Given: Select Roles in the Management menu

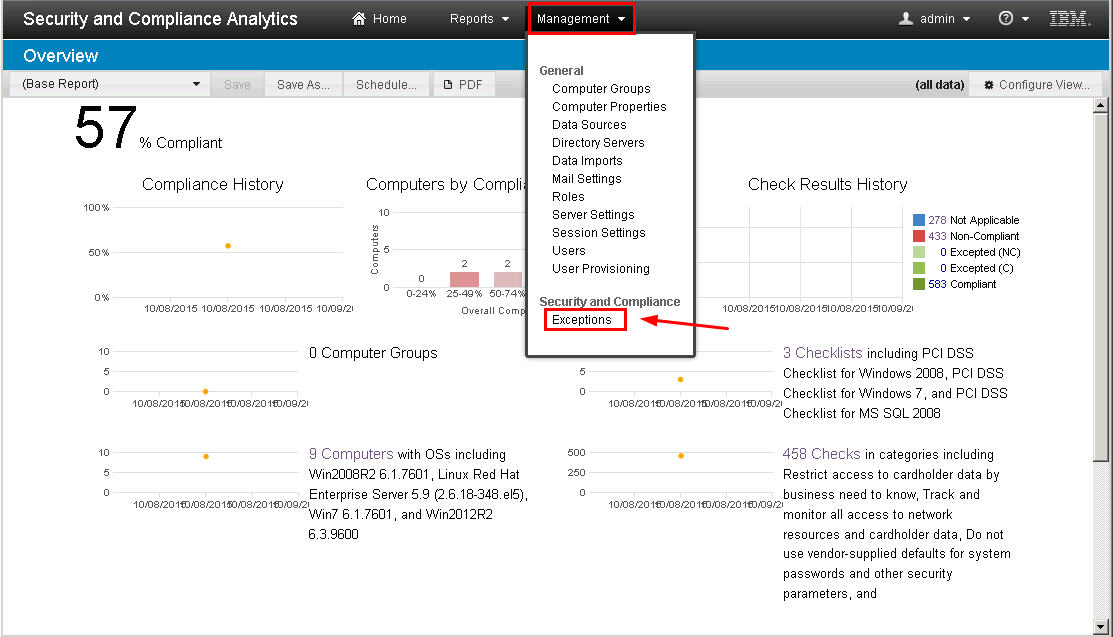Looking at the screenshot, I should (568, 197).
